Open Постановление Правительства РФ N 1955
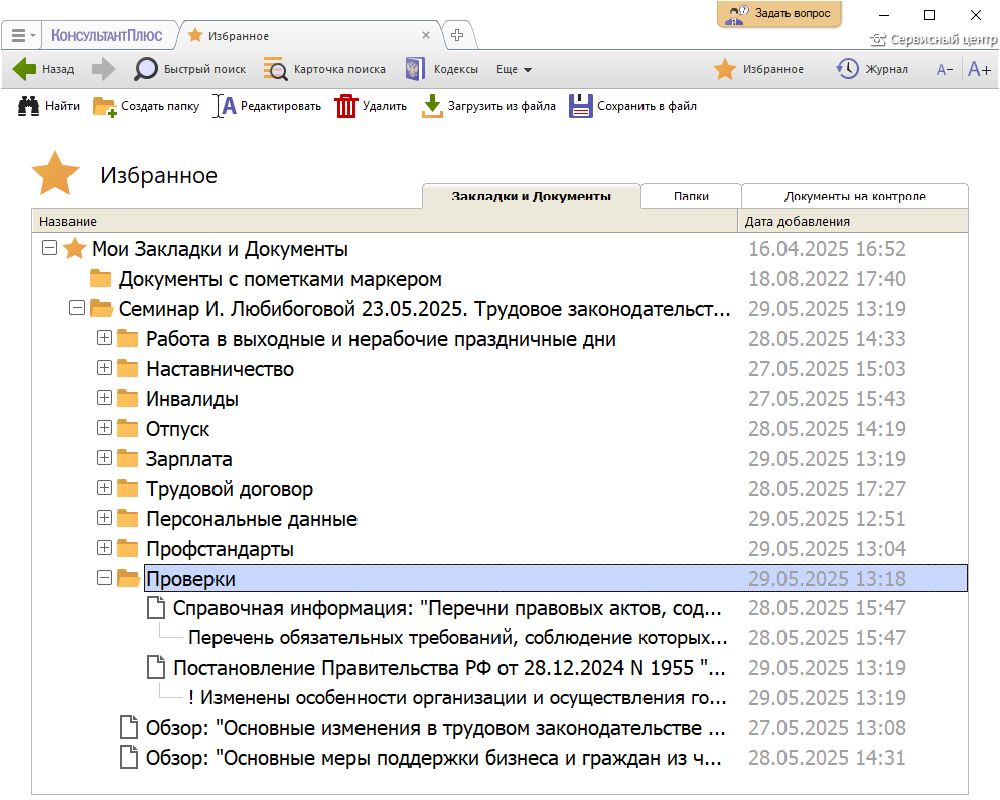This screenshot has height=800, width=1000. pos(449,668)
